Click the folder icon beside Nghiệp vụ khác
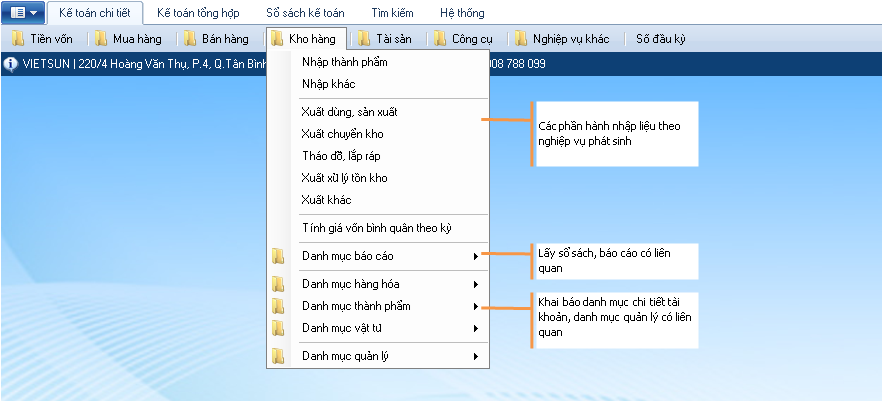The width and height of the screenshot is (882, 401). [521, 39]
